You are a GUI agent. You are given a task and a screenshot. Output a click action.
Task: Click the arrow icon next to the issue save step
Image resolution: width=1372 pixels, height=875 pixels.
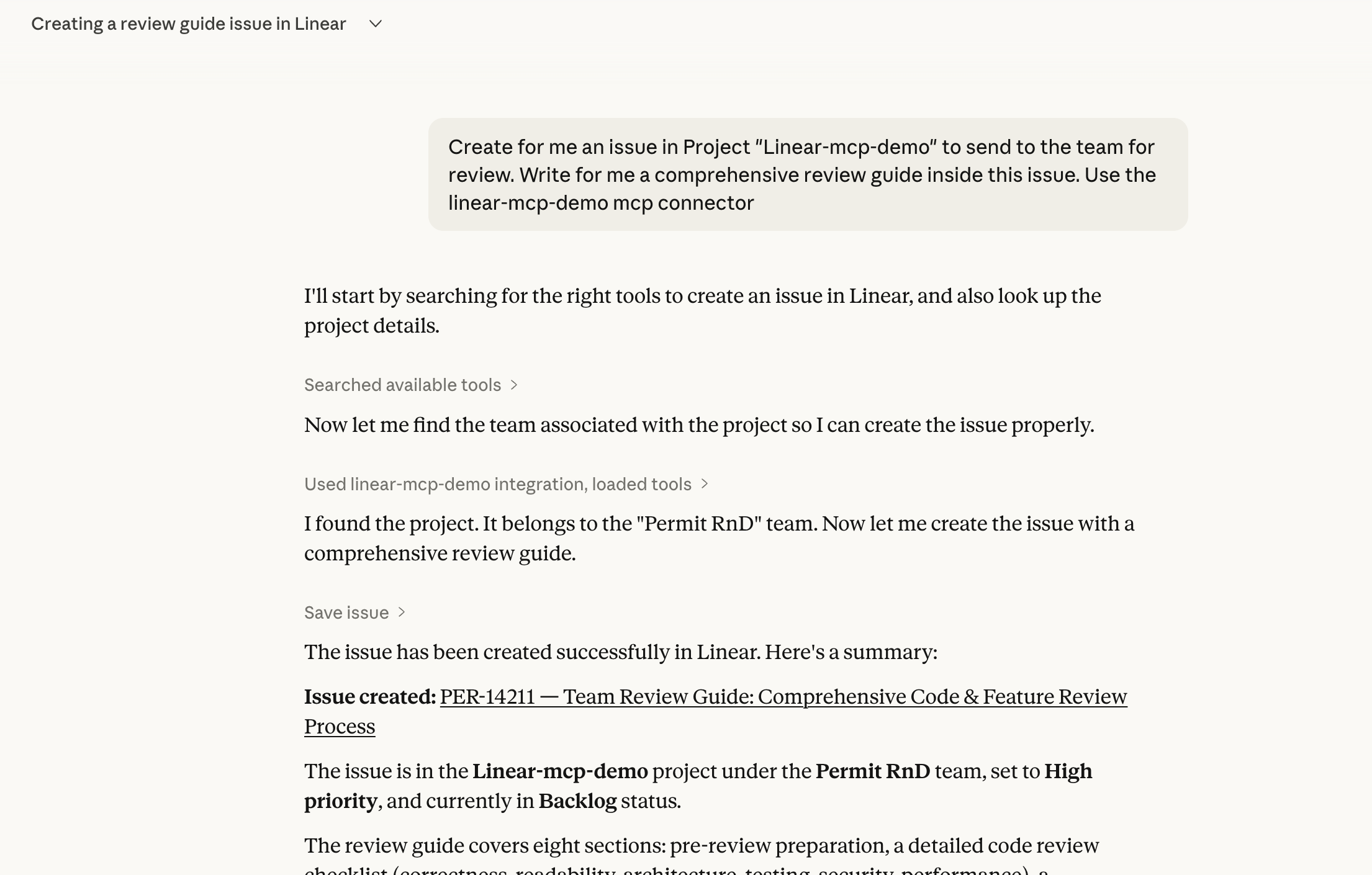coord(402,613)
